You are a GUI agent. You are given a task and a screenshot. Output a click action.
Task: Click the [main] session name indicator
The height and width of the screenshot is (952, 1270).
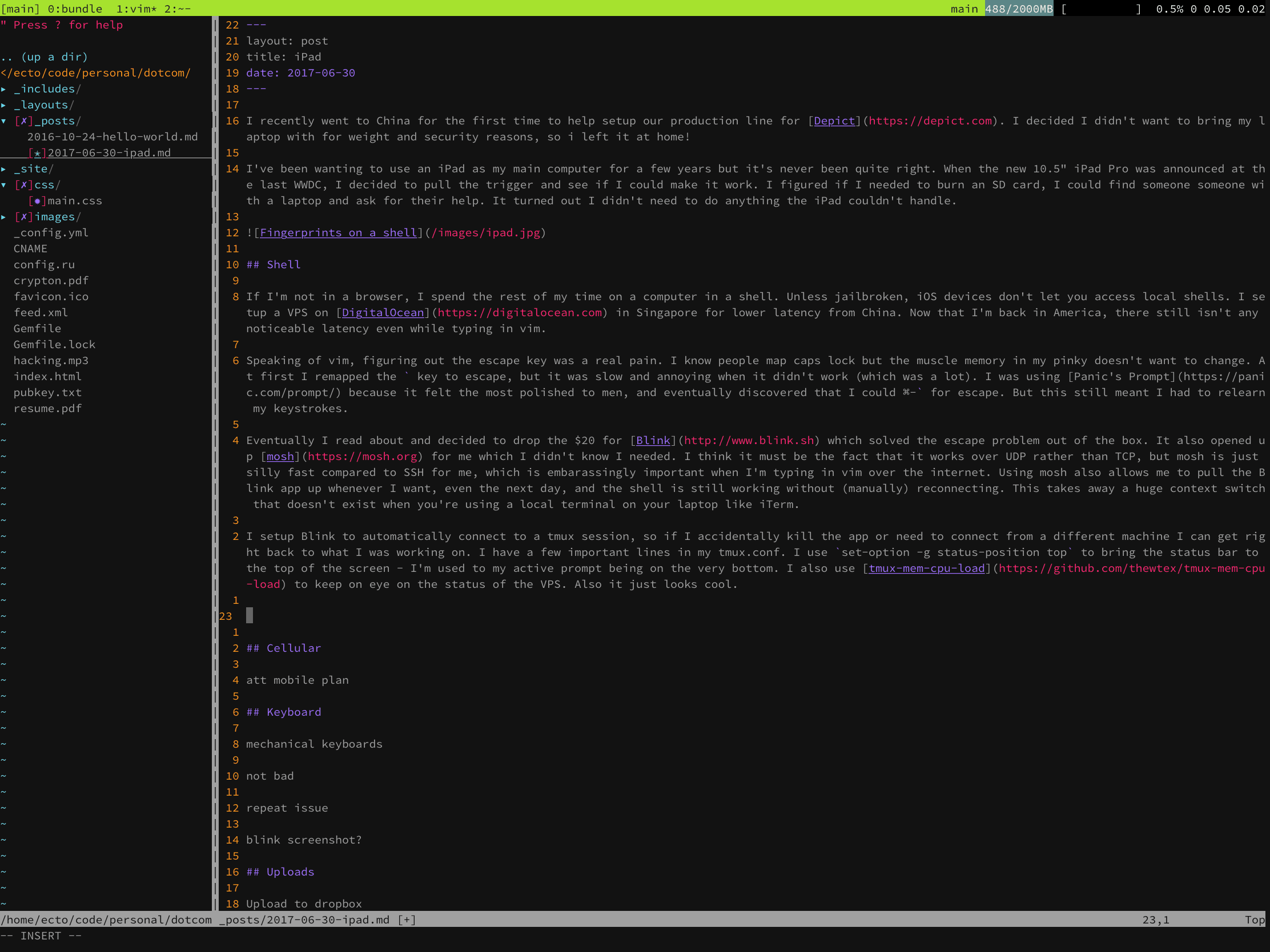(x=20, y=9)
